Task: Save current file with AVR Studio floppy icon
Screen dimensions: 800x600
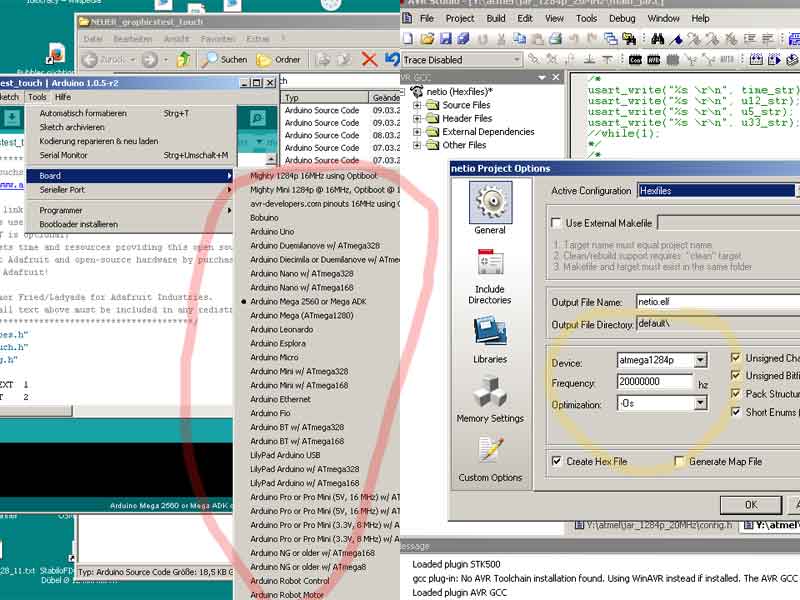Action: coord(446,38)
